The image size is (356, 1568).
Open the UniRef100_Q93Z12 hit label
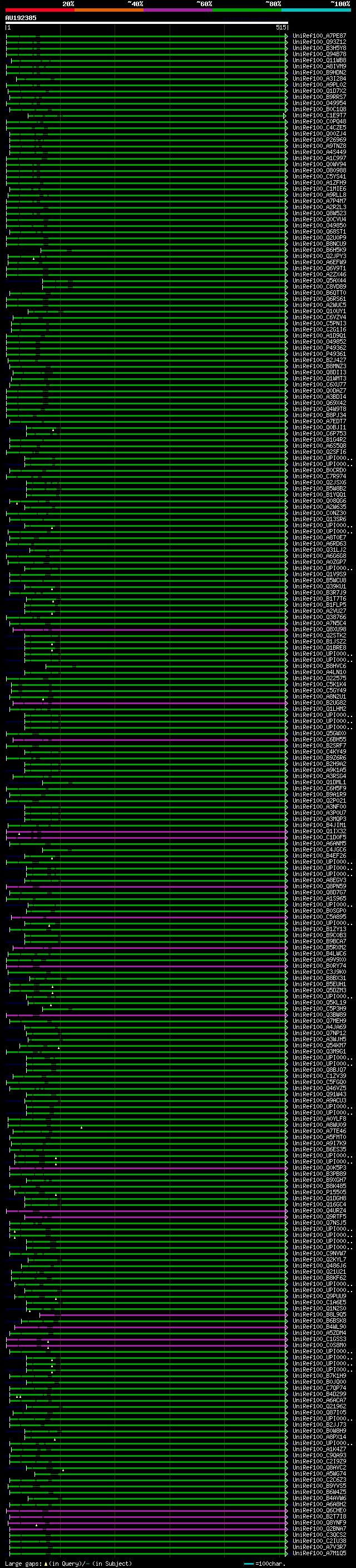click(x=319, y=42)
